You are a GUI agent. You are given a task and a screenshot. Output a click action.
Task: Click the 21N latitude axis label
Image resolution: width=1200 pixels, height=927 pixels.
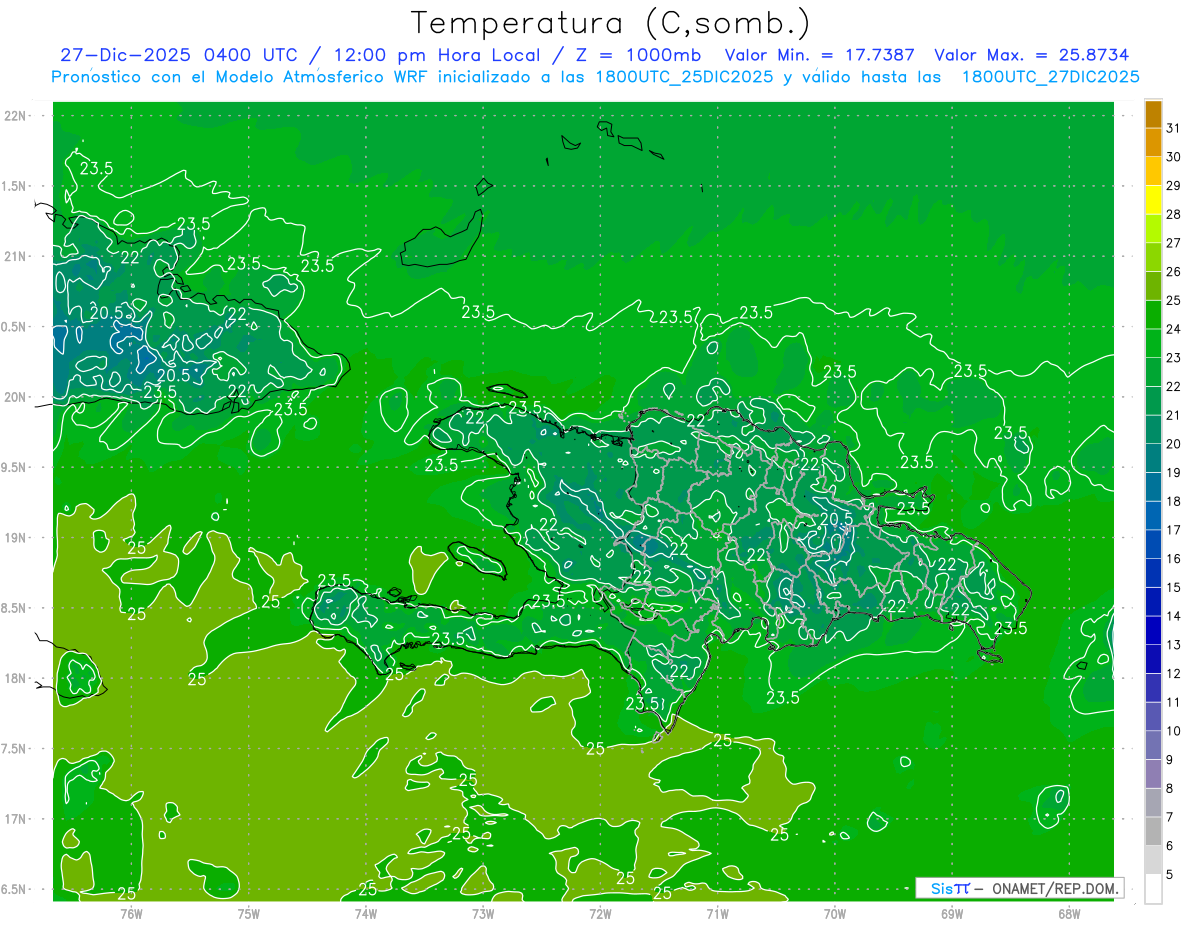pos(15,256)
